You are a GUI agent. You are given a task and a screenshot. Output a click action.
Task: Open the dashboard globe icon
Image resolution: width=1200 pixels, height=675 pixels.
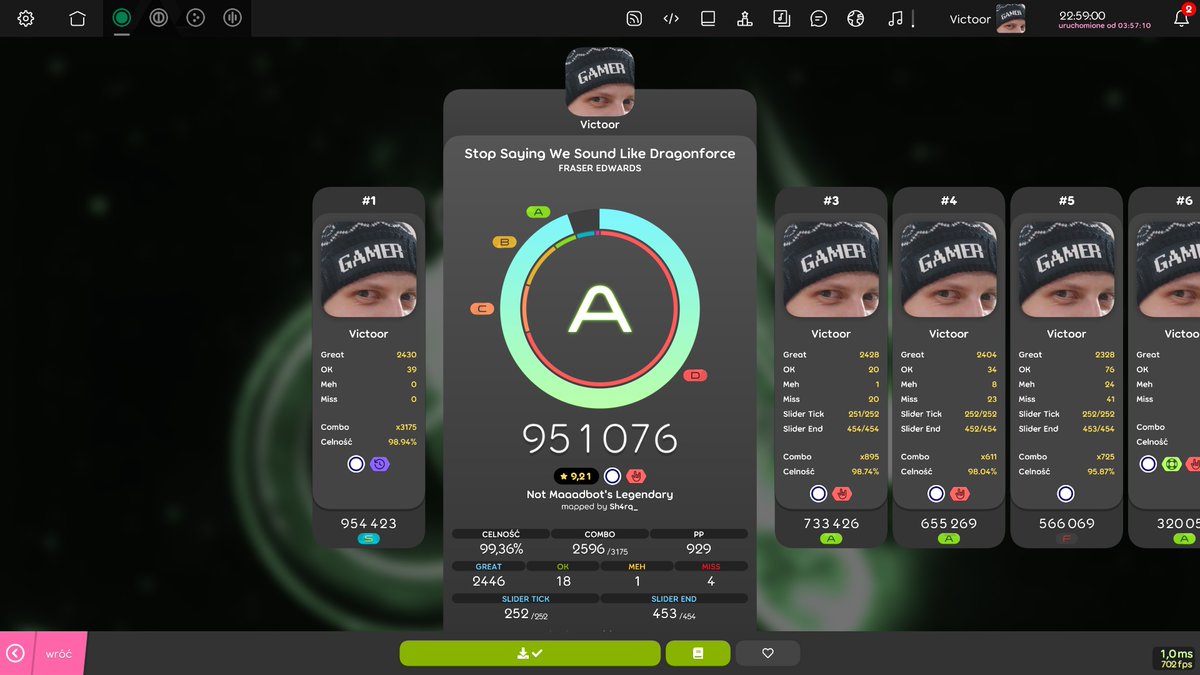coord(855,18)
